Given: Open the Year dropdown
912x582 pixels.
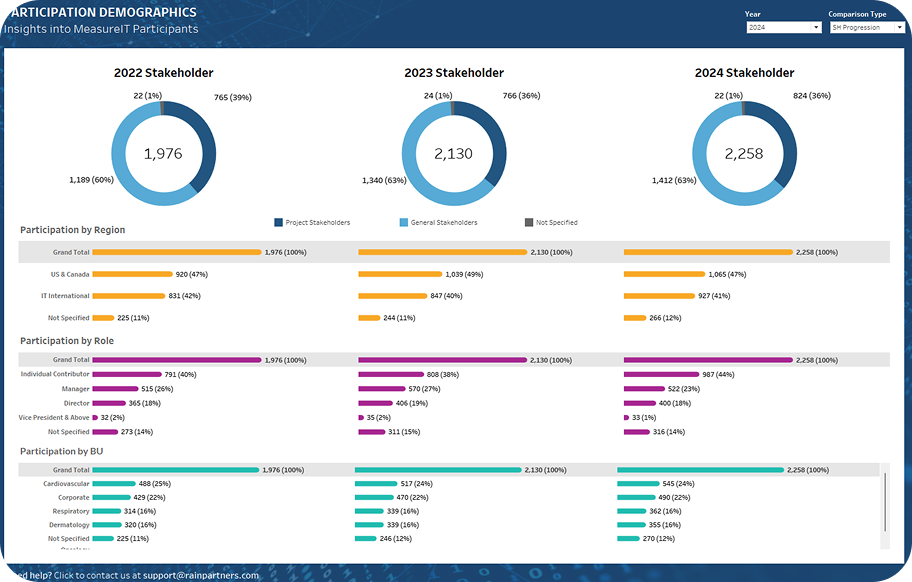Looking at the screenshot, I should [x=783, y=28].
